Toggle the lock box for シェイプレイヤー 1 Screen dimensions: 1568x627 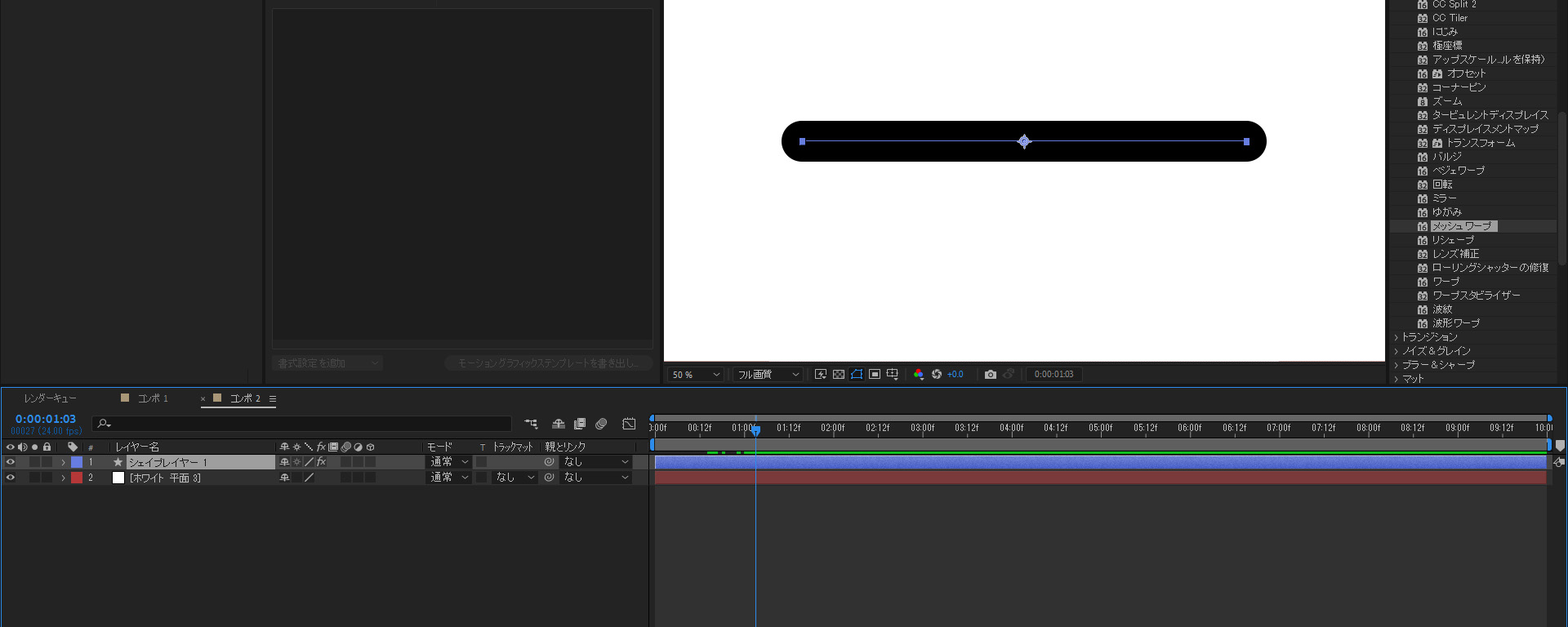tap(47, 462)
